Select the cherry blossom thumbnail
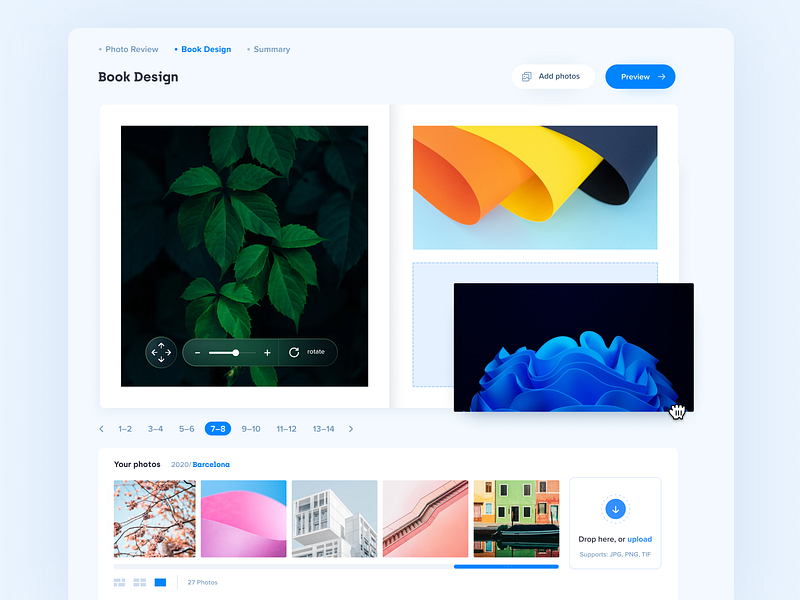Viewport: 800px width, 600px height. (x=154, y=518)
